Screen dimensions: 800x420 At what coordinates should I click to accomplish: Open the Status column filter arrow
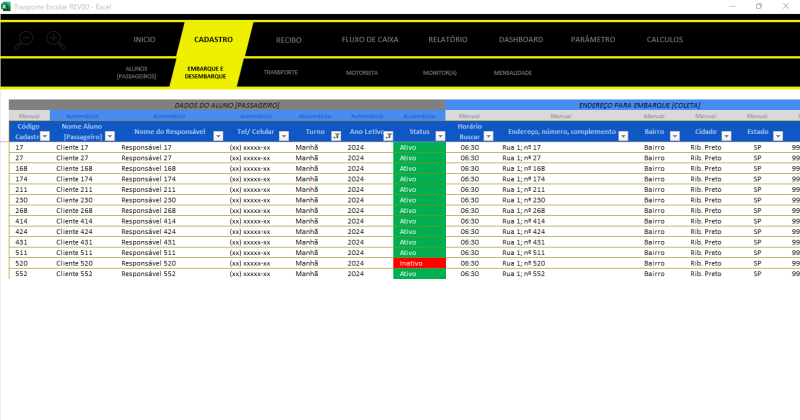point(440,136)
